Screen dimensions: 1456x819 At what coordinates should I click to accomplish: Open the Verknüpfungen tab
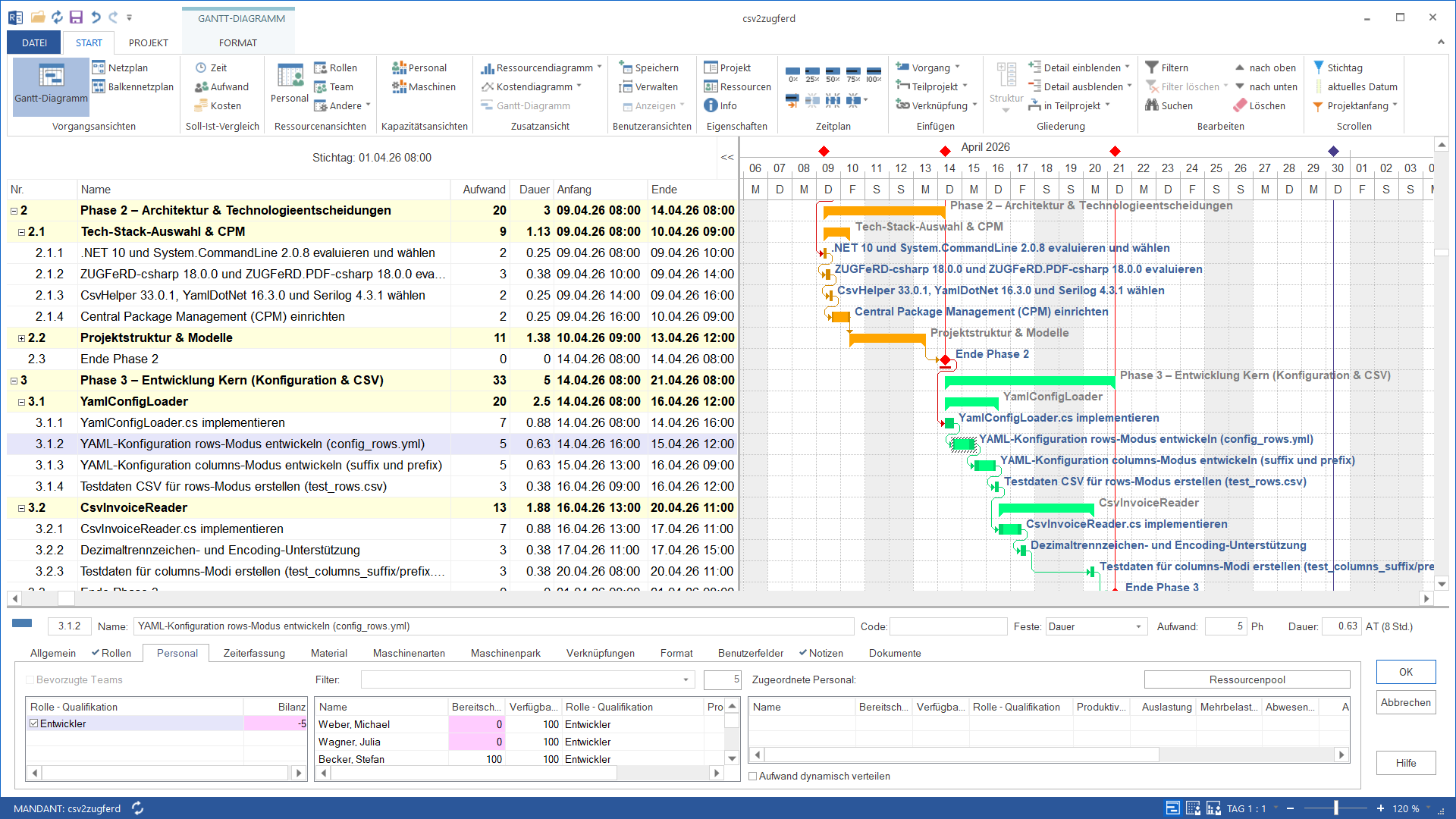point(601,653)
